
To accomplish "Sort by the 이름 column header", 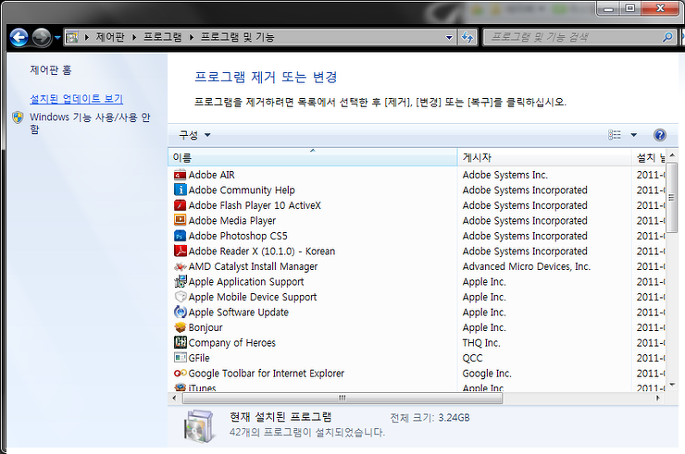I will point(312,157).
